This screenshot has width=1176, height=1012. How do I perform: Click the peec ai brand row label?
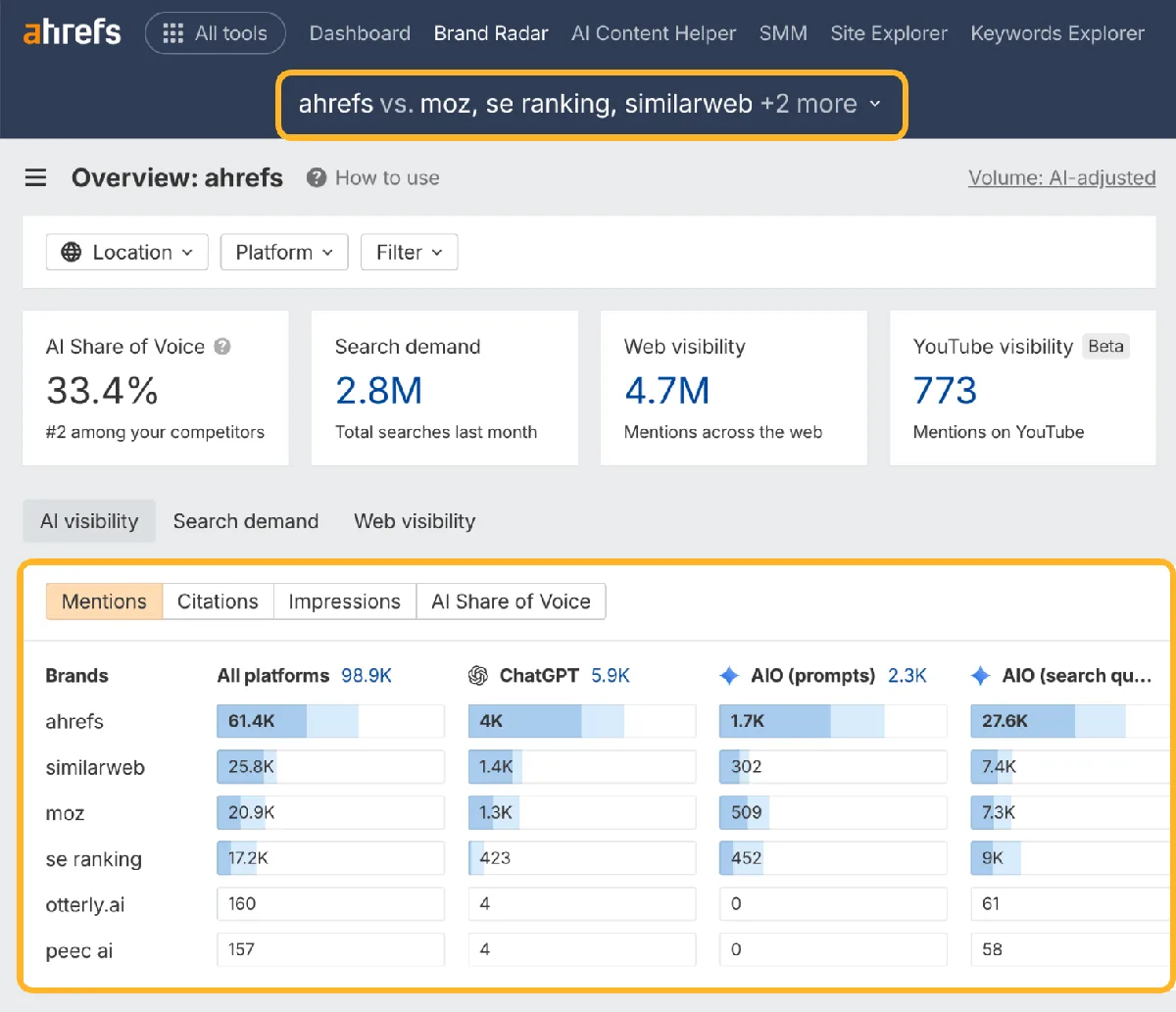click(x=78, y=950)
